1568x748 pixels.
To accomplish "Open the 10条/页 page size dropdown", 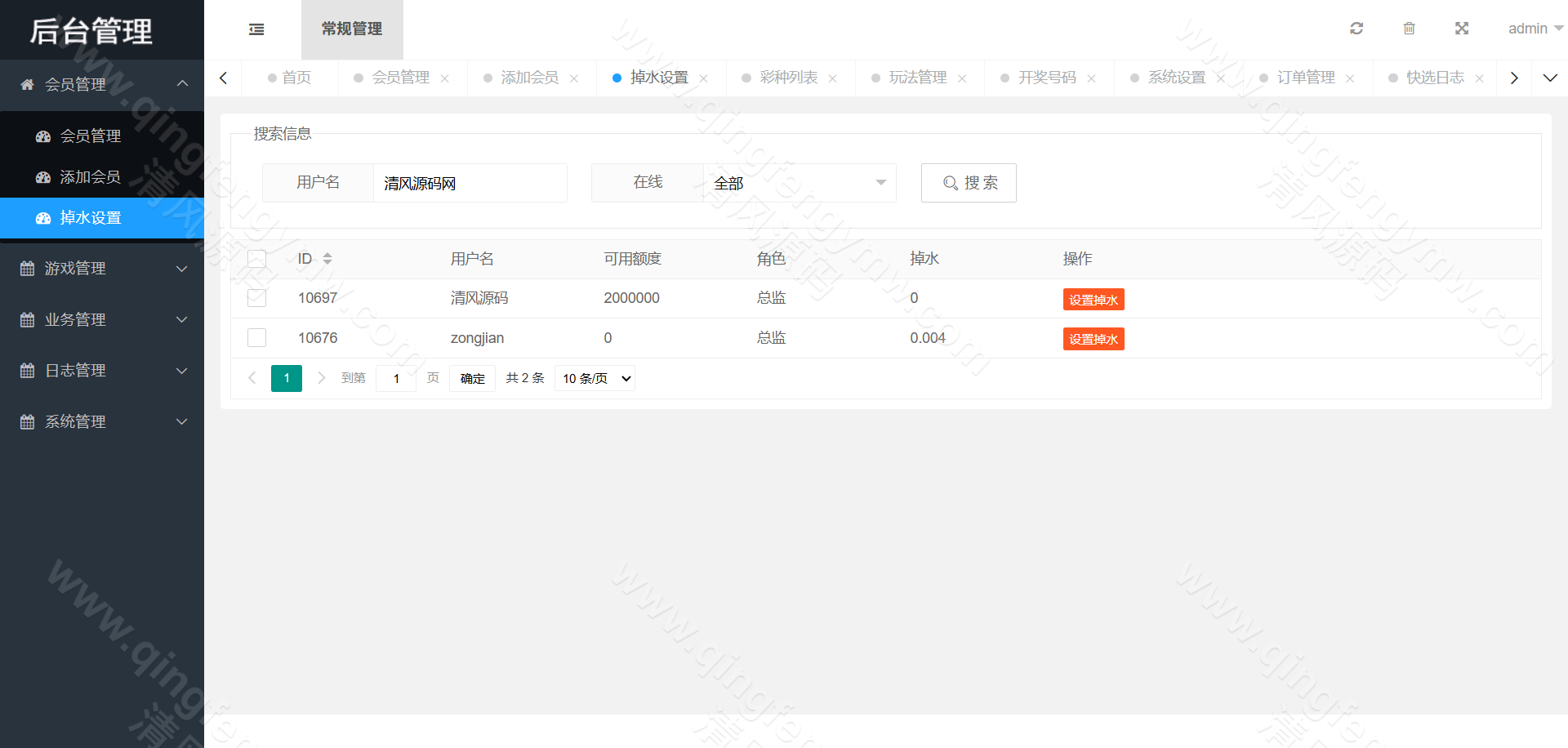I will coord(594,377).
